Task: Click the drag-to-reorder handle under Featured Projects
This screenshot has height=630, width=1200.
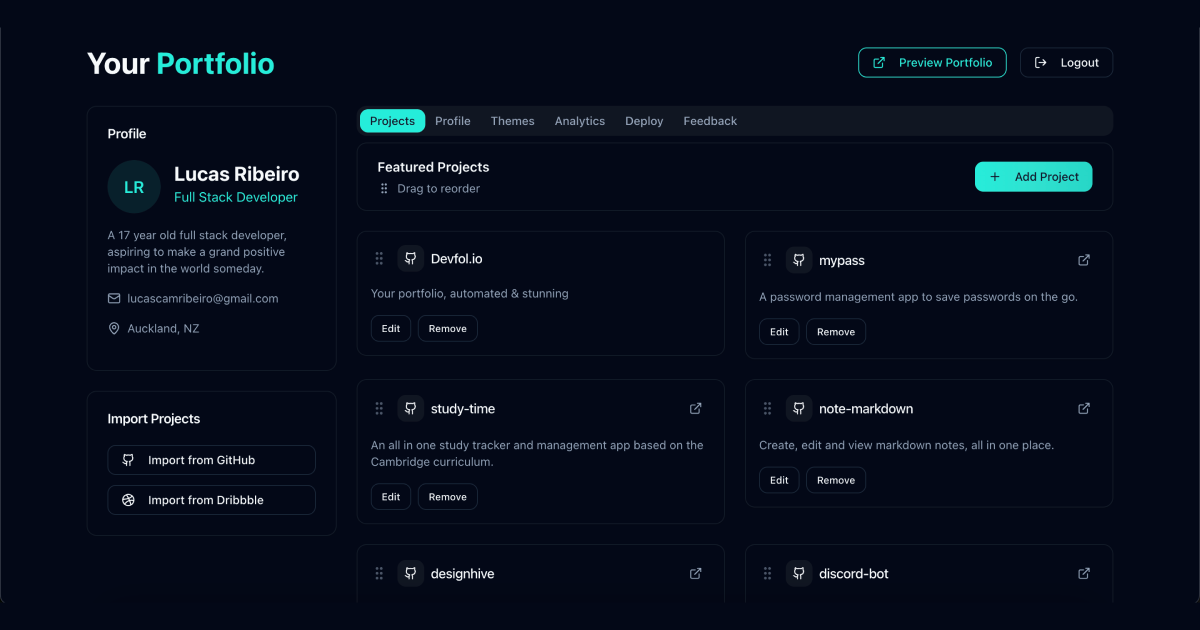Action: click(x=384, y=188)
